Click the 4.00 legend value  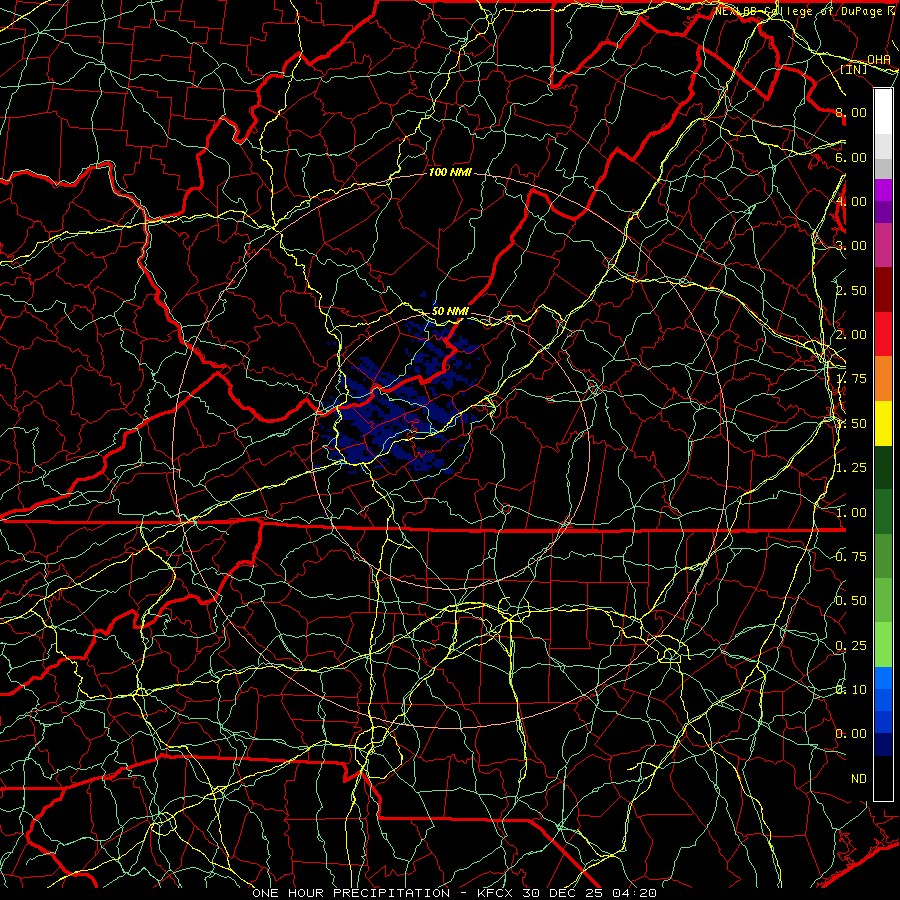[851, 201]
